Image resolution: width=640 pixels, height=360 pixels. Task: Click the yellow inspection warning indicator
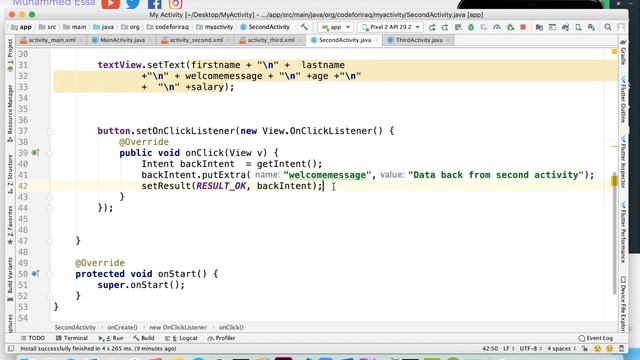click(614, 52)
